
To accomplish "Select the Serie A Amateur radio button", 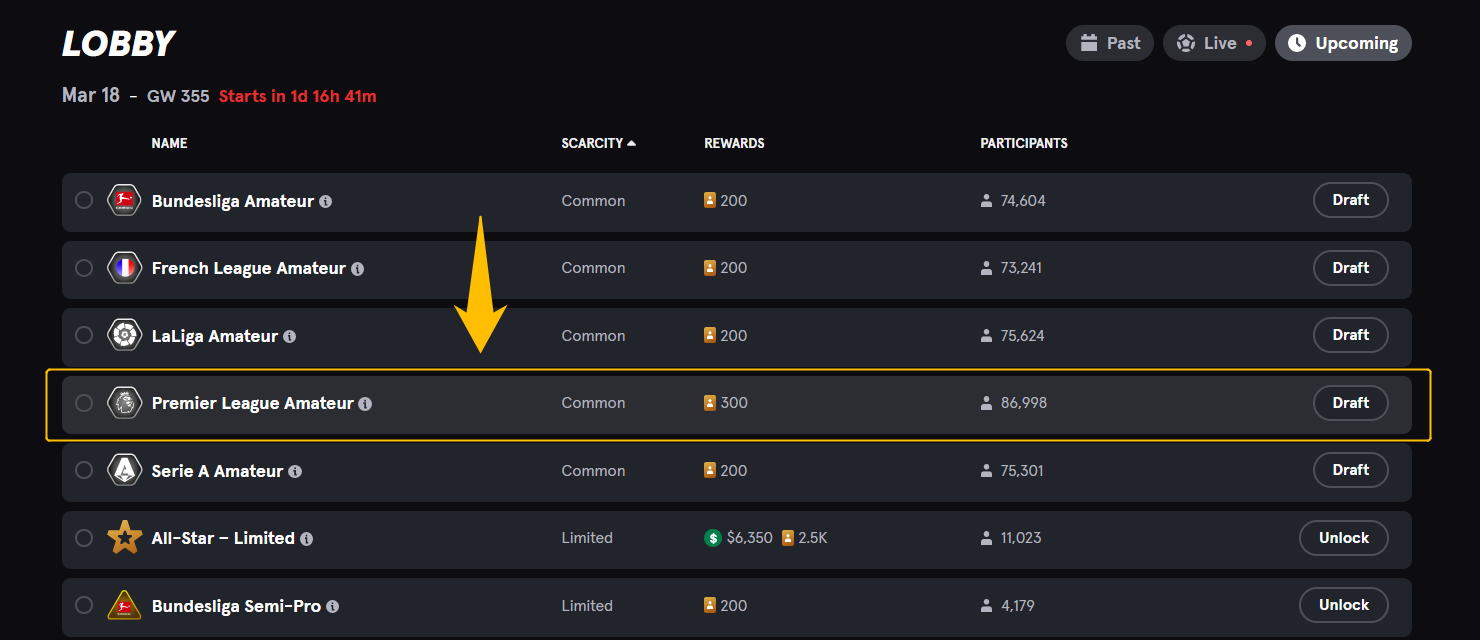I will [84, 470].
